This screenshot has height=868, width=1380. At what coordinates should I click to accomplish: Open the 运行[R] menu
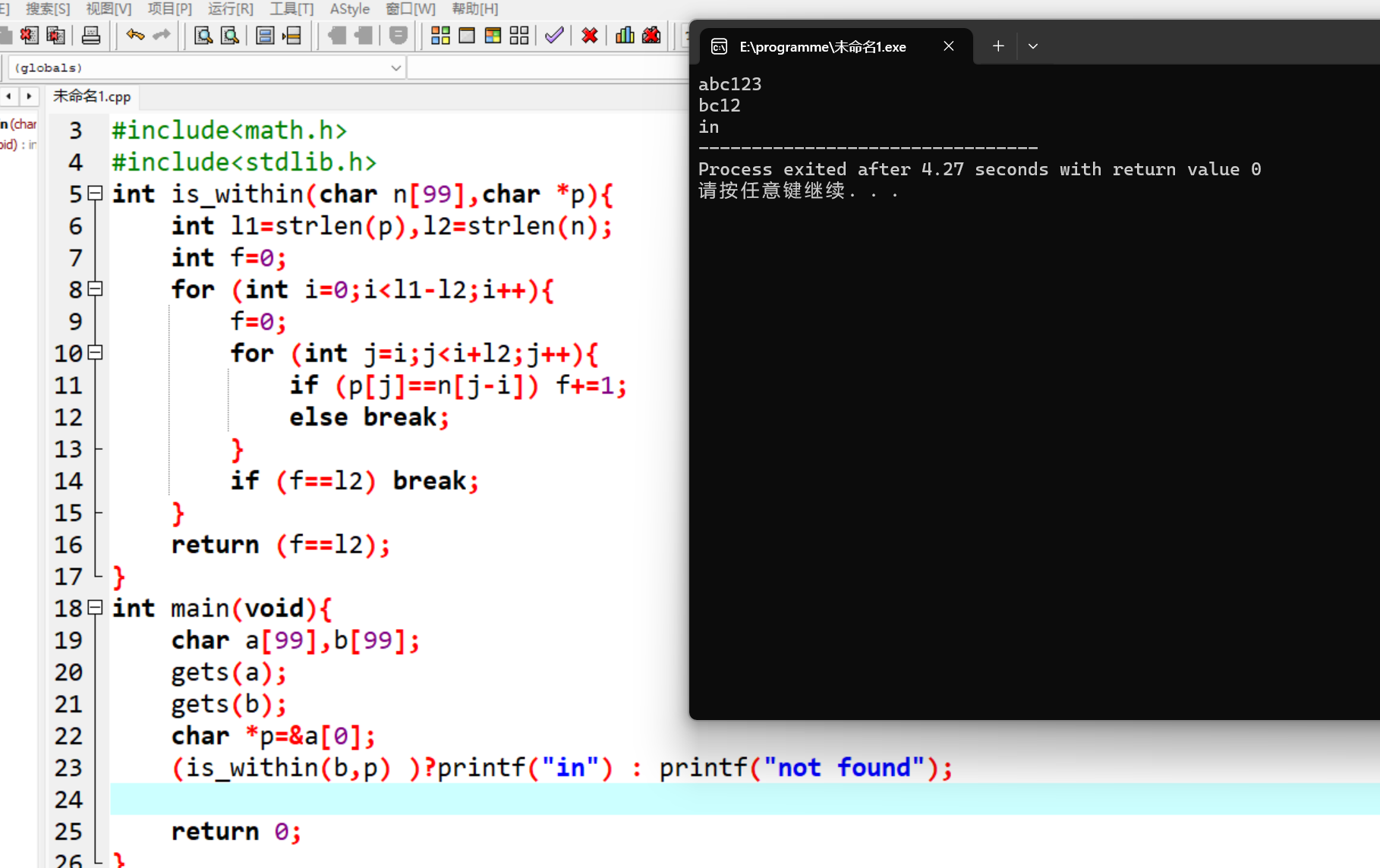coord(231,8)
